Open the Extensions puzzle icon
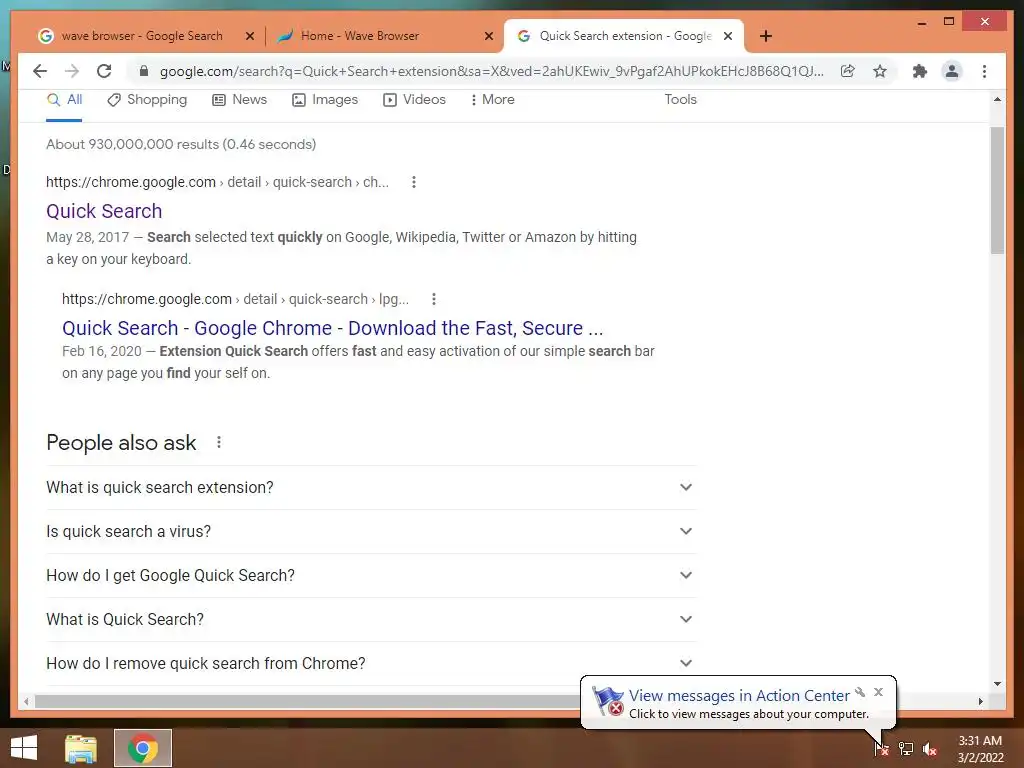 (x=920, y=71)
